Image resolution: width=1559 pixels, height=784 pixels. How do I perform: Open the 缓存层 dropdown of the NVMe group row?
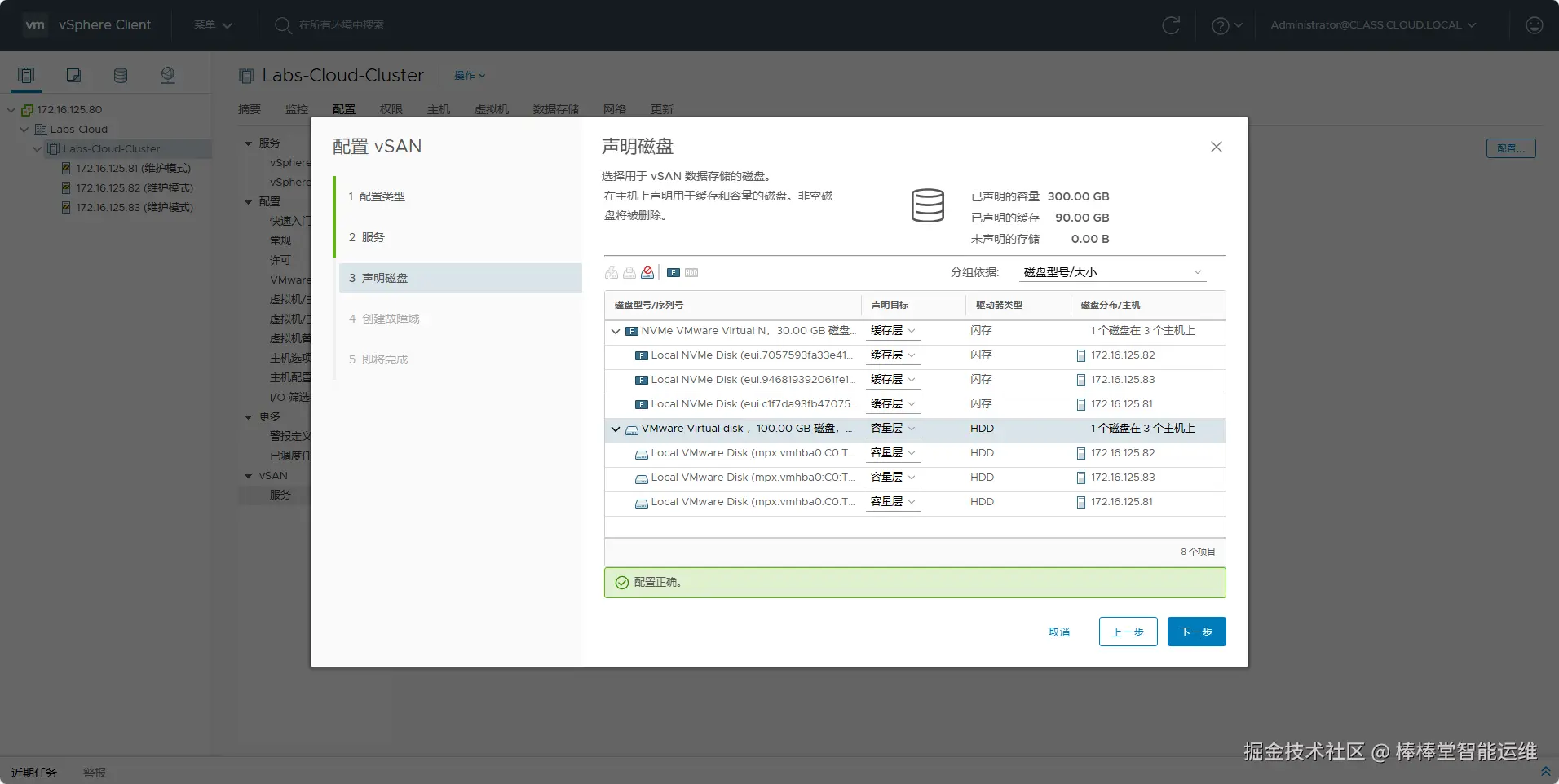(893, 331)
